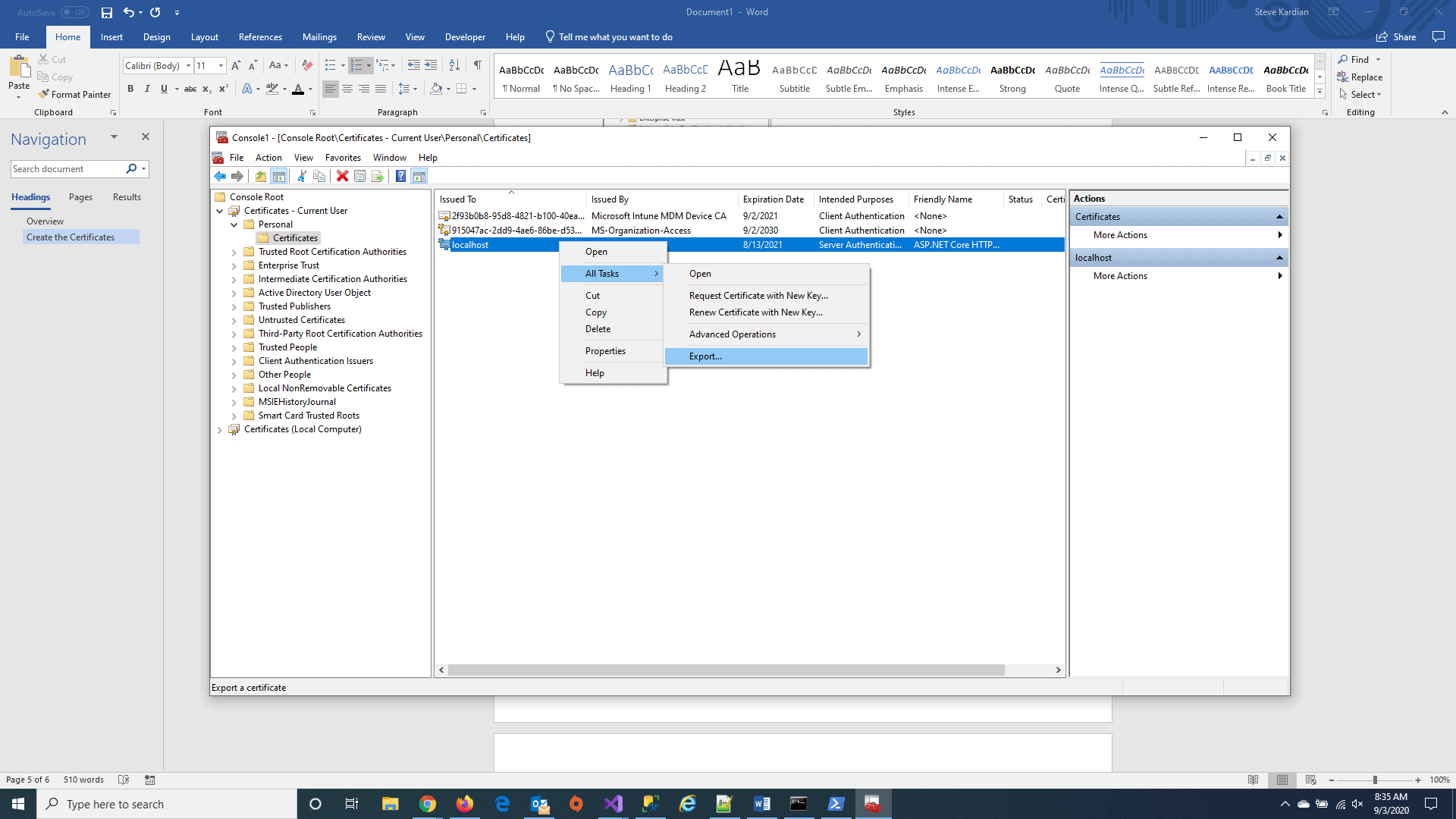The width and height of the screenshot is (1456, 819).
Task: Toggle show/hide console tree icon
Action: pos(278,177)
